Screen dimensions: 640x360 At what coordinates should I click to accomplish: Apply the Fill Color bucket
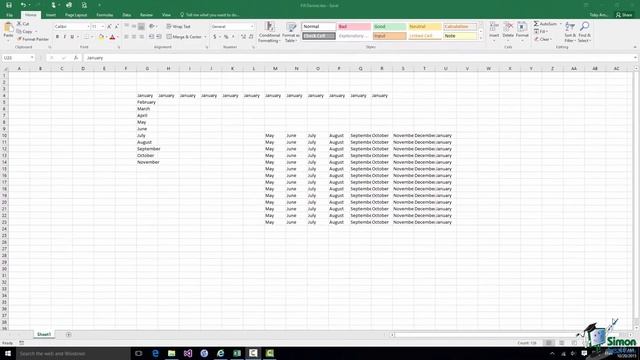tap(101, 37)
